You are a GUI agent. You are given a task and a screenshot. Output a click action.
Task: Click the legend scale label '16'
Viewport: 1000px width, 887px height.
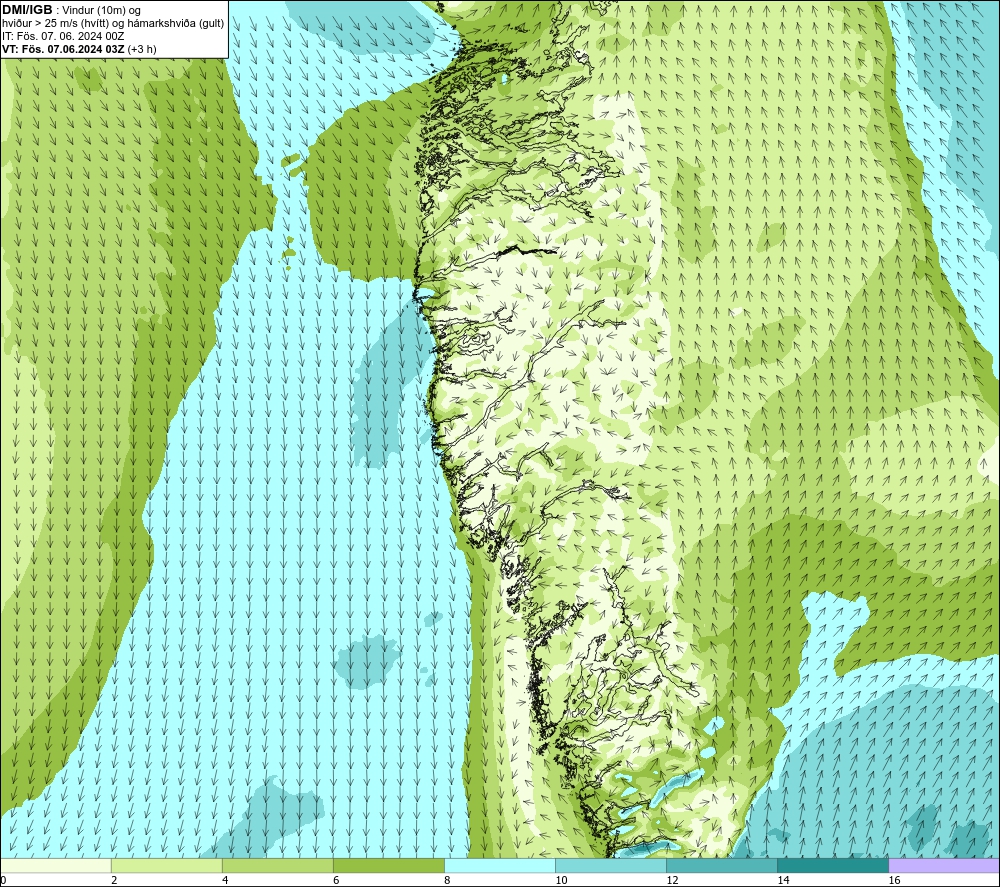tap(894, 880)
